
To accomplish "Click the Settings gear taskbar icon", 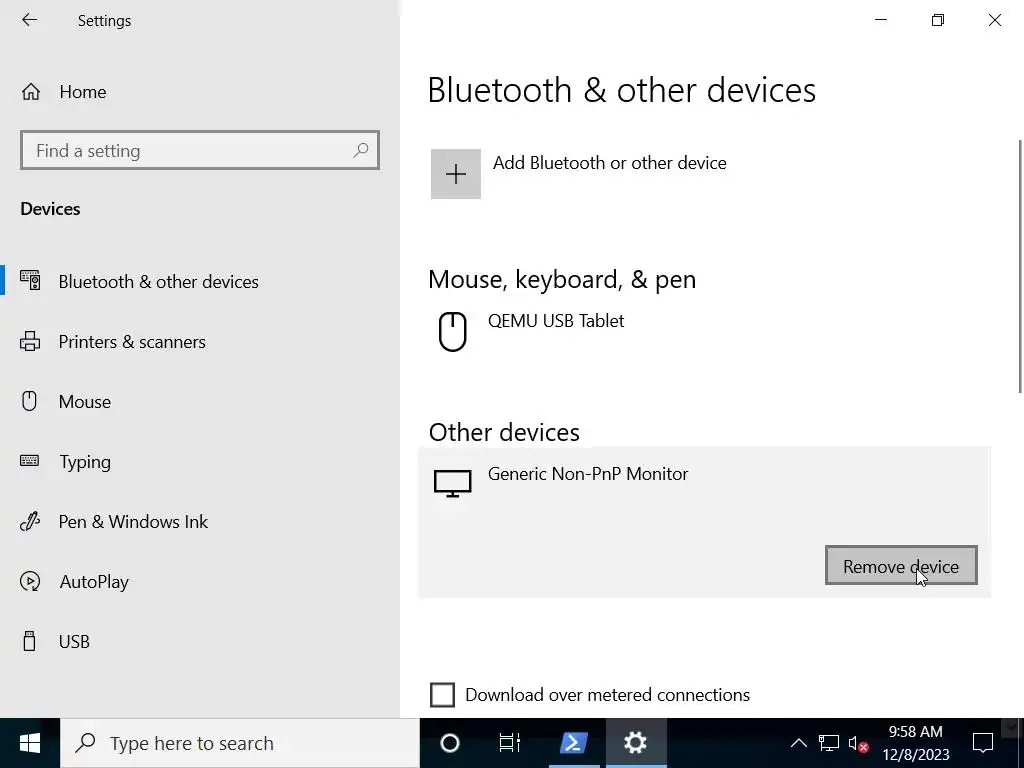I will pos(635,743).
